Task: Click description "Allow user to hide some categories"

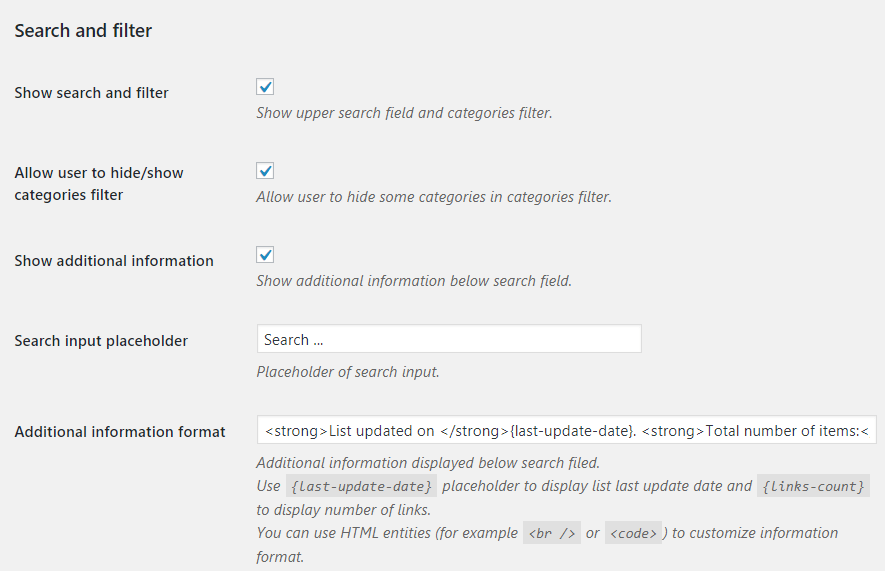Action: click(433, 197)
